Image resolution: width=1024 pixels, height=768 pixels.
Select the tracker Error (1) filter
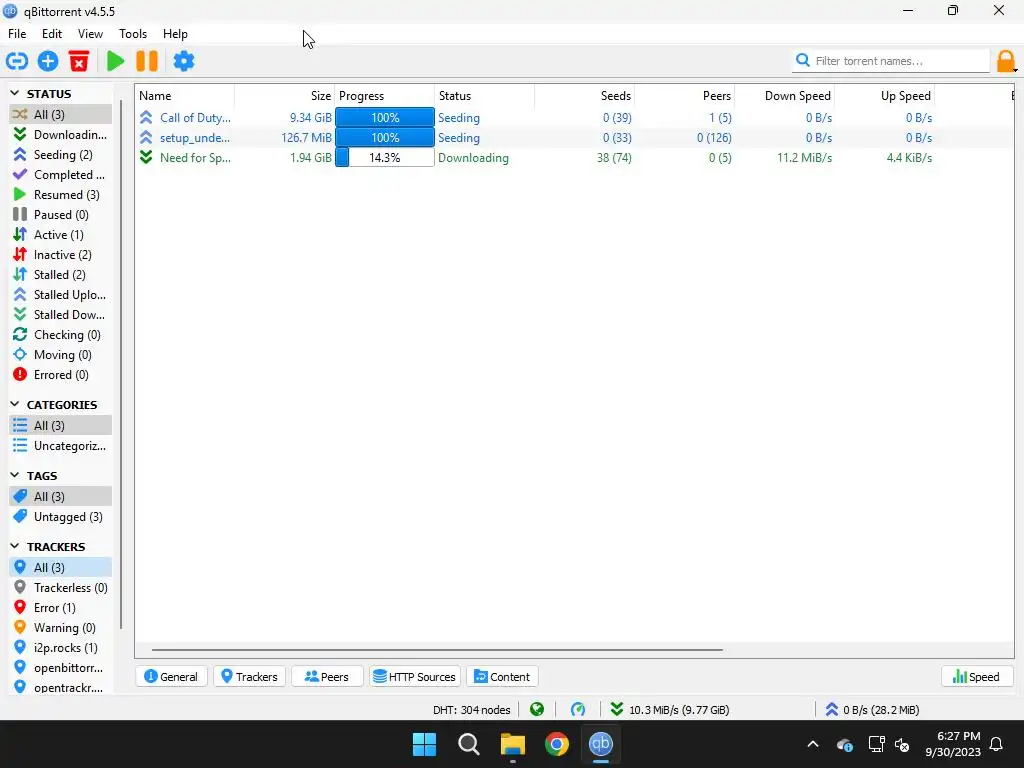(61, 608)
